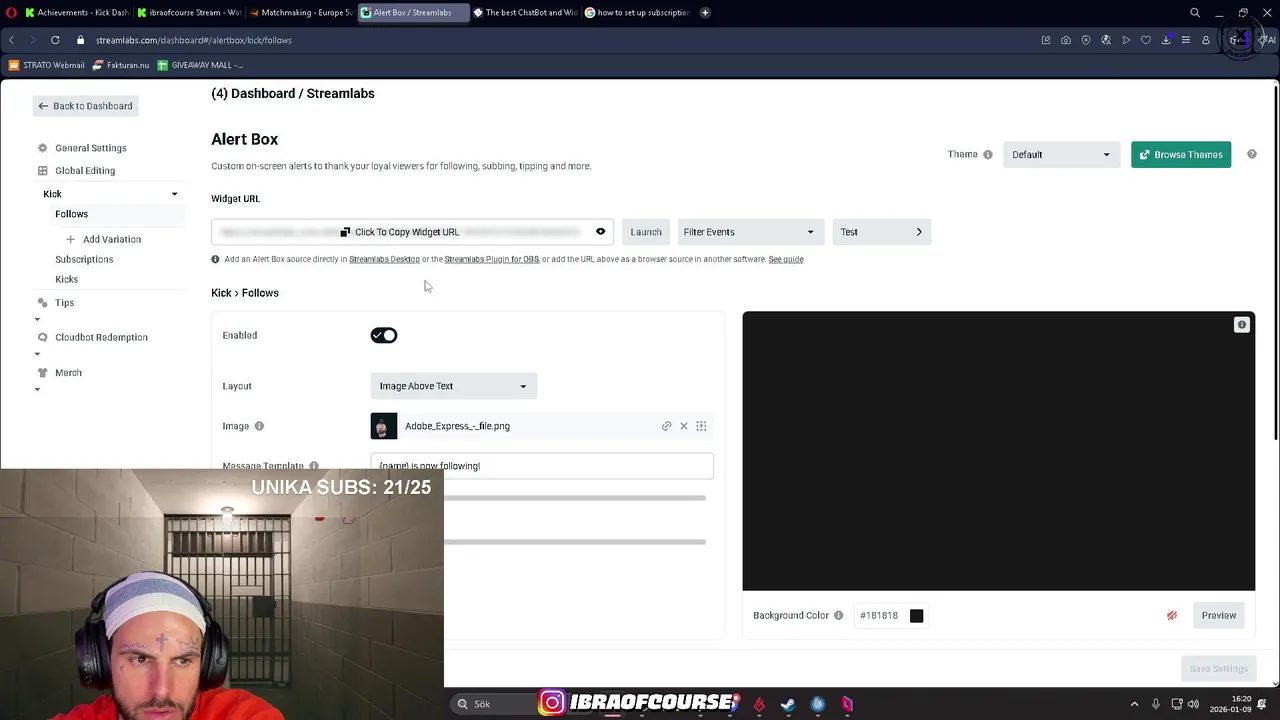This screenshot has height=720, width=1280.
Task: Go Back to Dashboard
Action: coord(85,106)
